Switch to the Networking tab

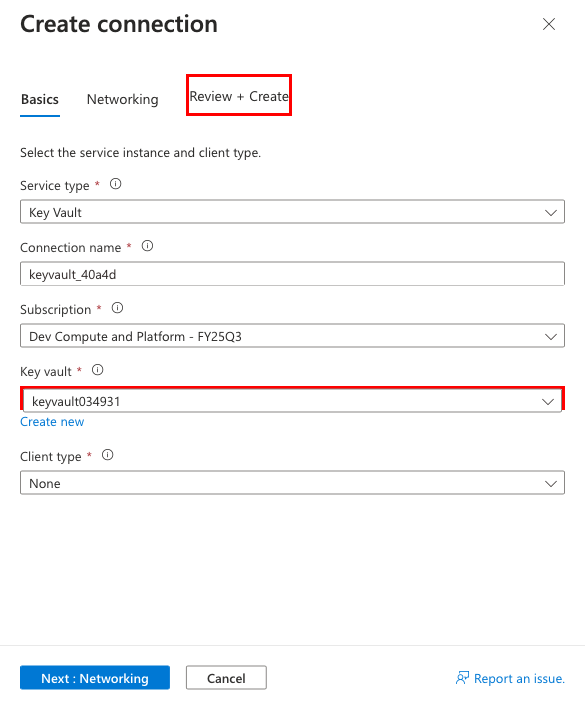coord(123,99)
